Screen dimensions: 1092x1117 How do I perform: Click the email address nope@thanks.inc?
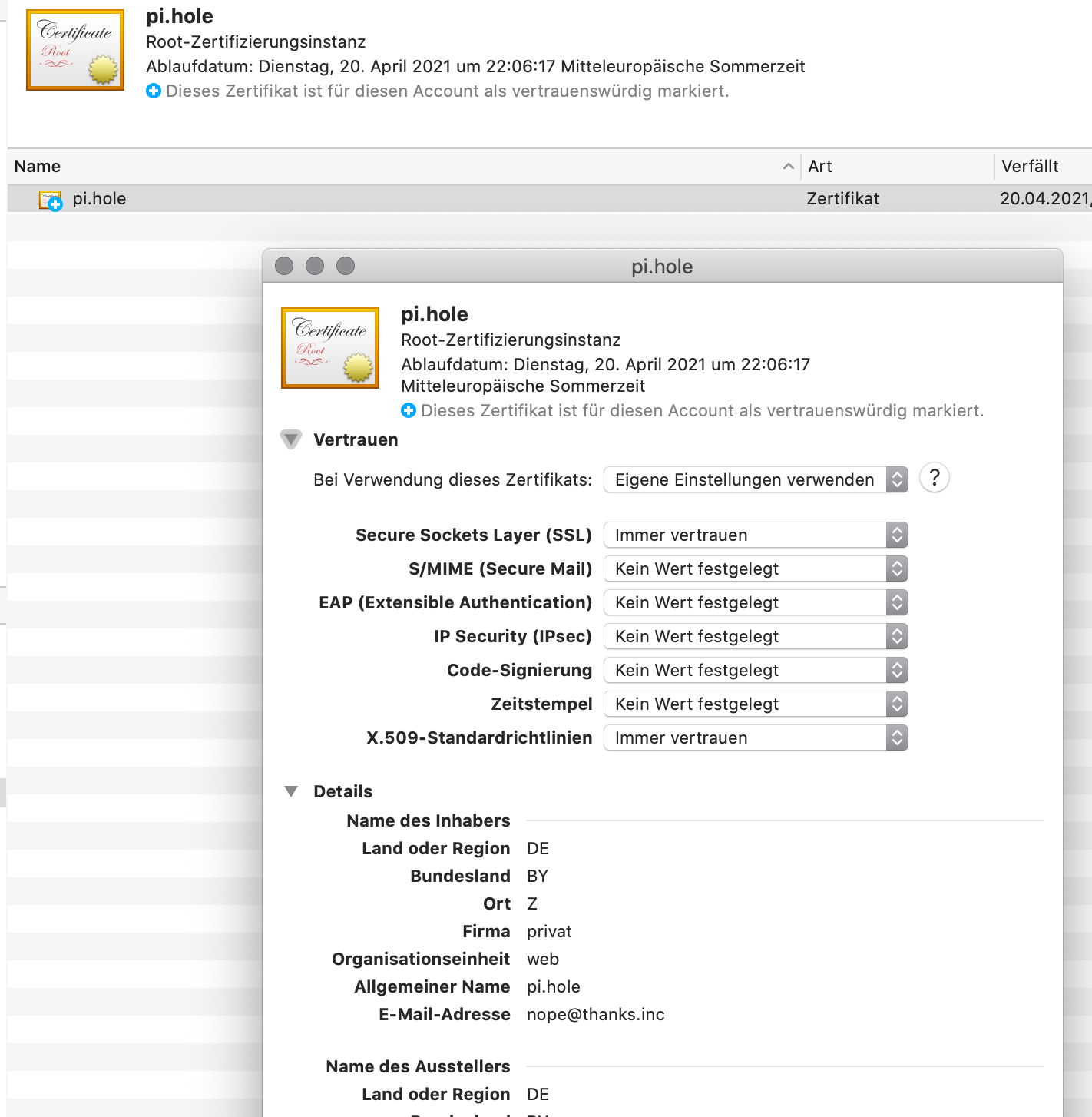pyautogui.click(x=595, y=1014)
